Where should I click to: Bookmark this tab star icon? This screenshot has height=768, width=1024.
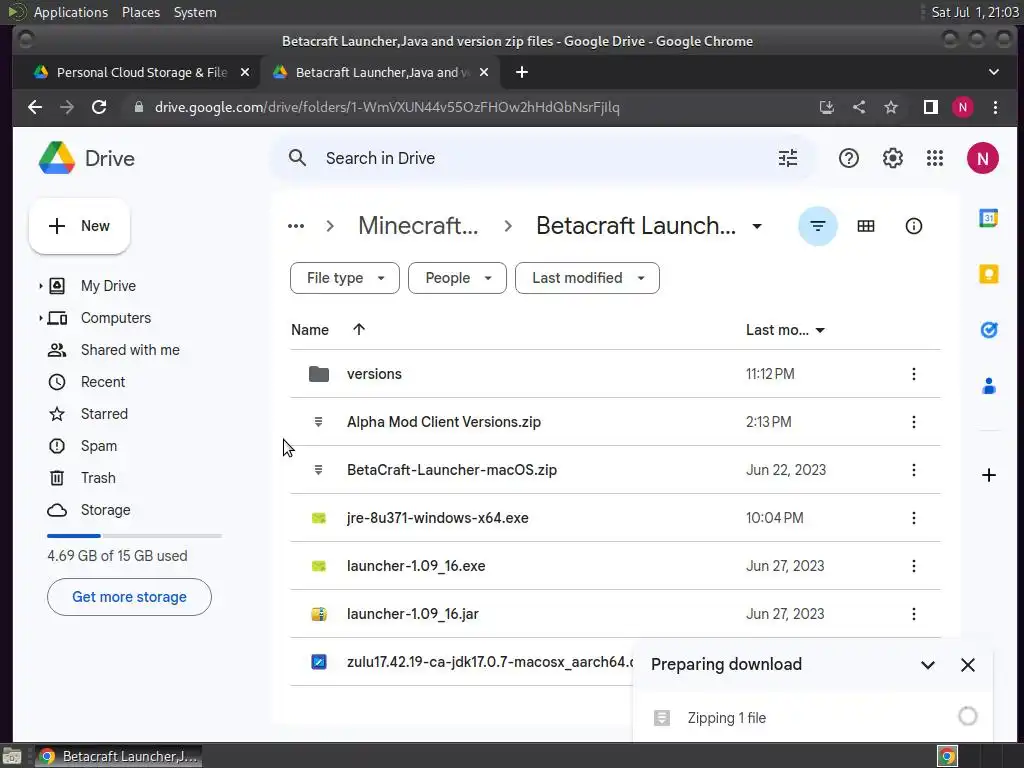[x=891, y=107]
